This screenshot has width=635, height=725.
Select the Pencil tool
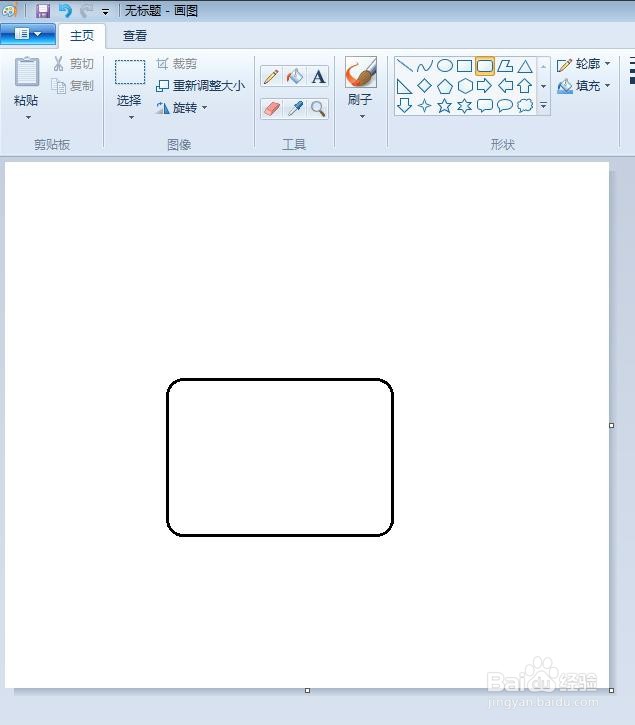(x=271, y=76)
